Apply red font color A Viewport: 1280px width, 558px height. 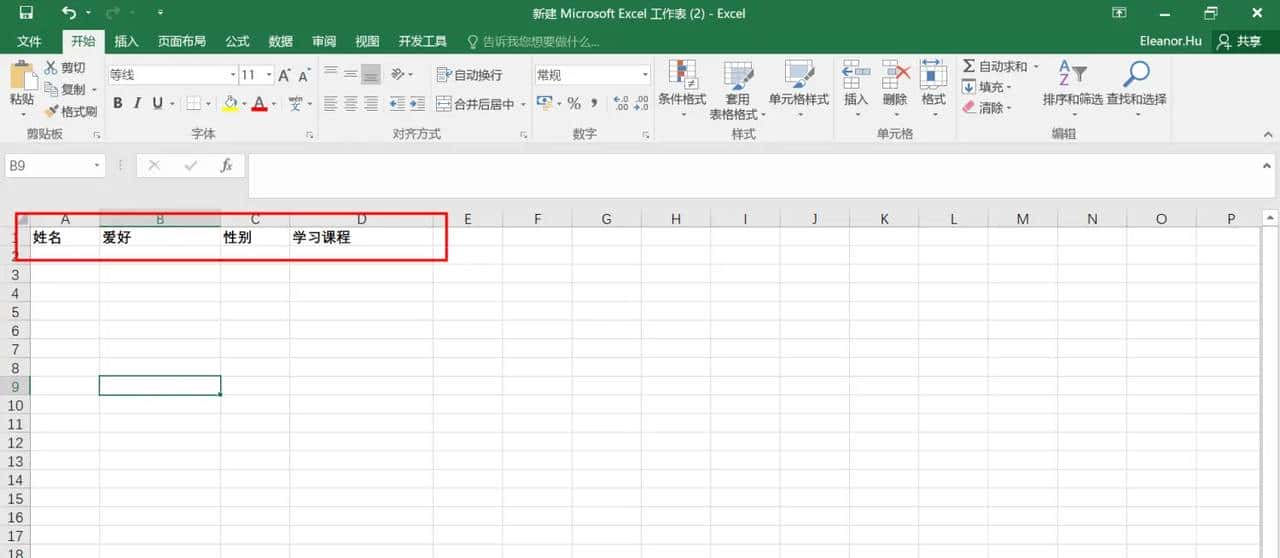click(260, 103)
